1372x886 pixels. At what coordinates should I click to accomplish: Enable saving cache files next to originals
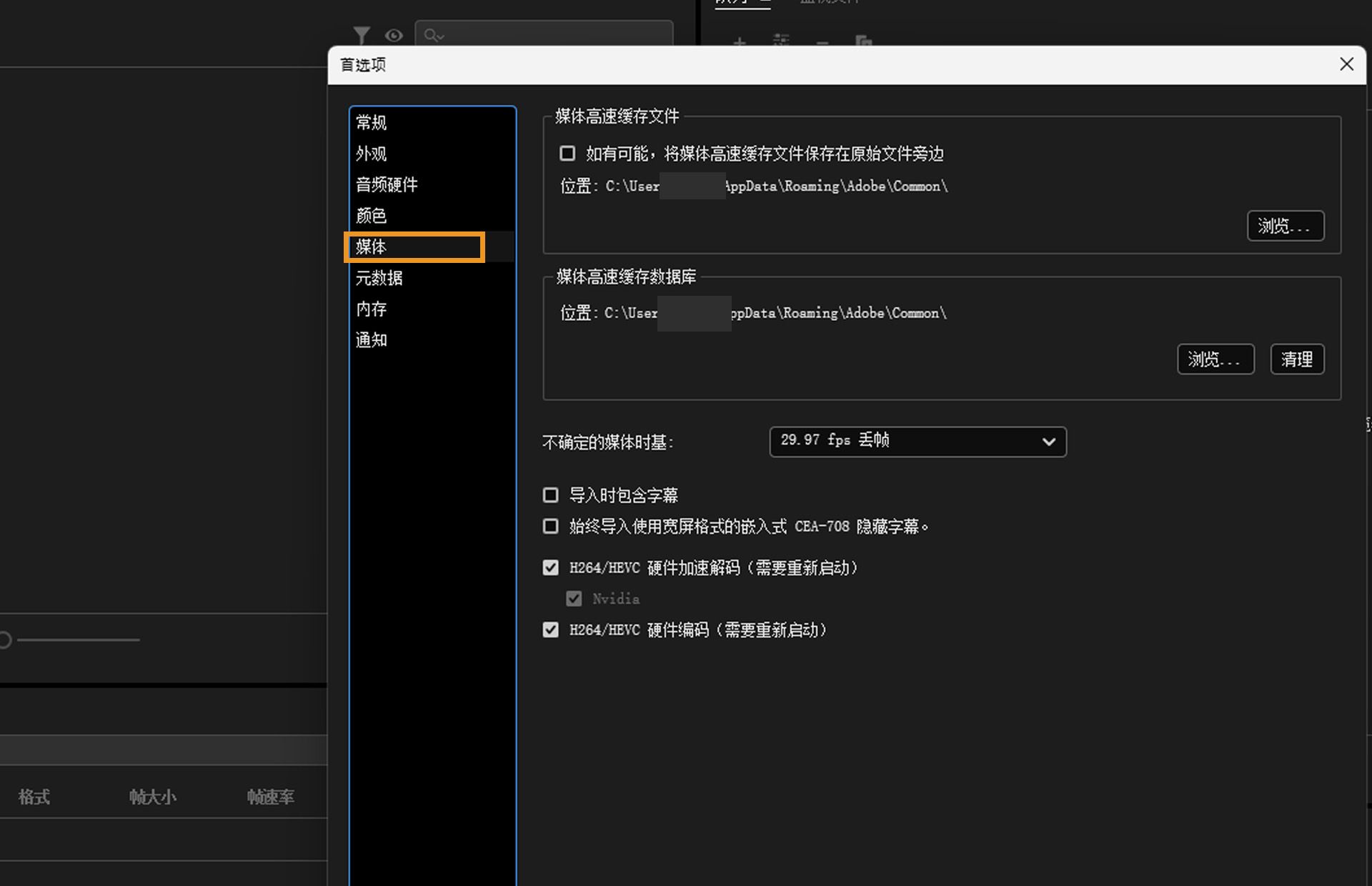[567, 153]
